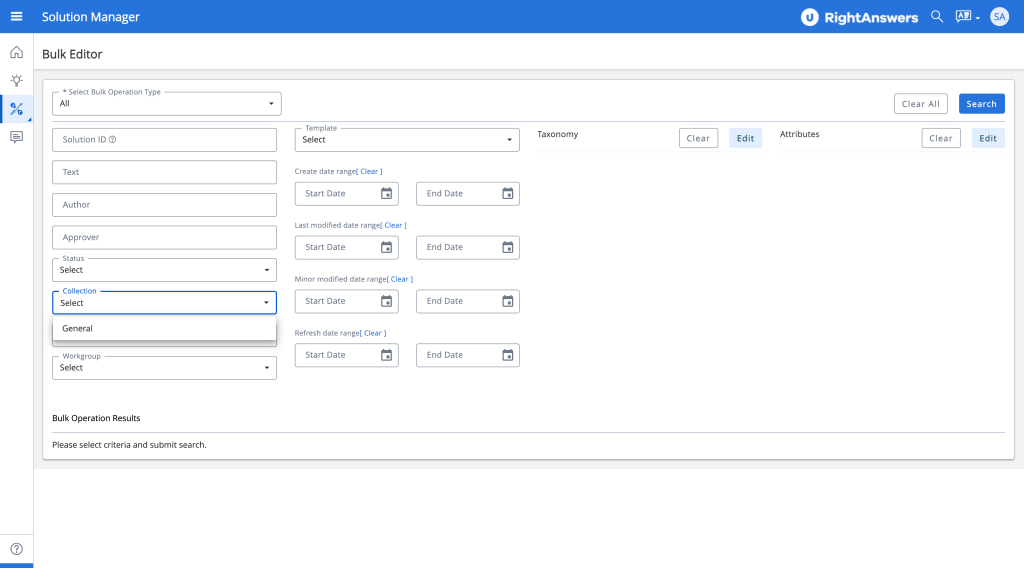Viewport: 1024px width, 568px height.
Task: Expand the Template dropdown
Action: tap(407, 140)
